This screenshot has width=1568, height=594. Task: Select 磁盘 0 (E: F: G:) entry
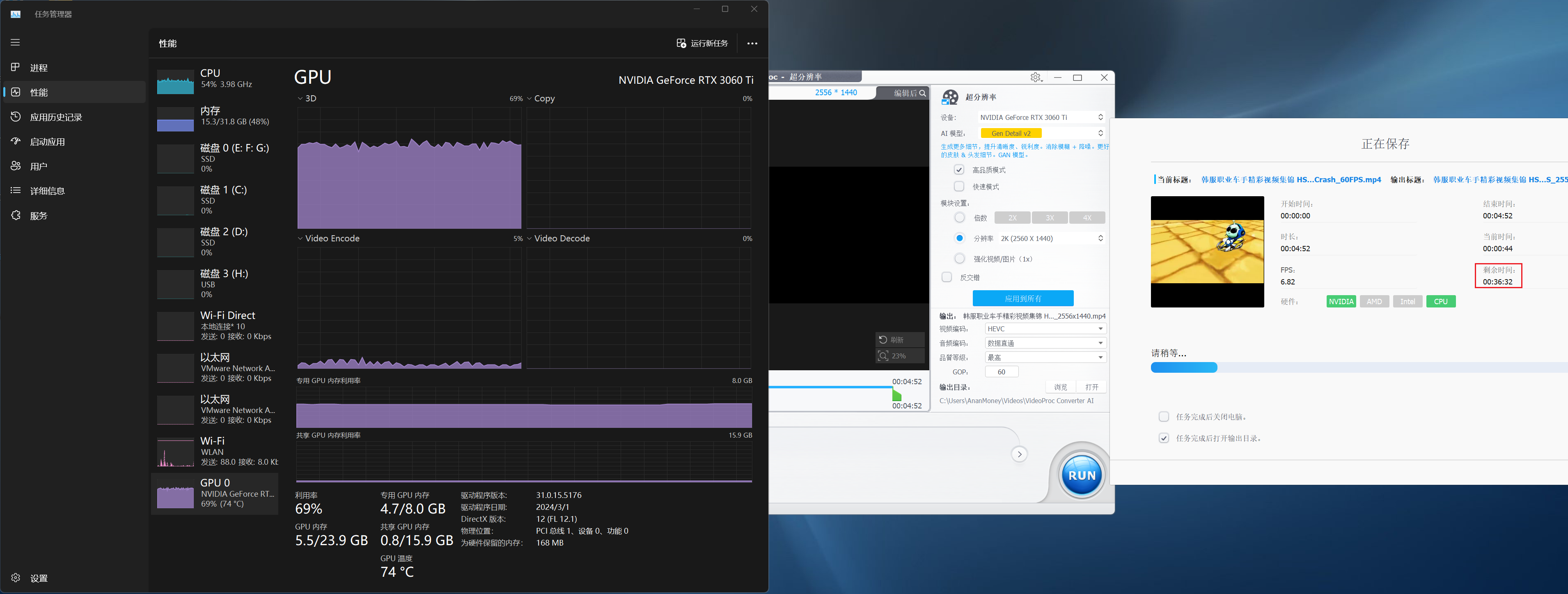(x=215, y=158)
